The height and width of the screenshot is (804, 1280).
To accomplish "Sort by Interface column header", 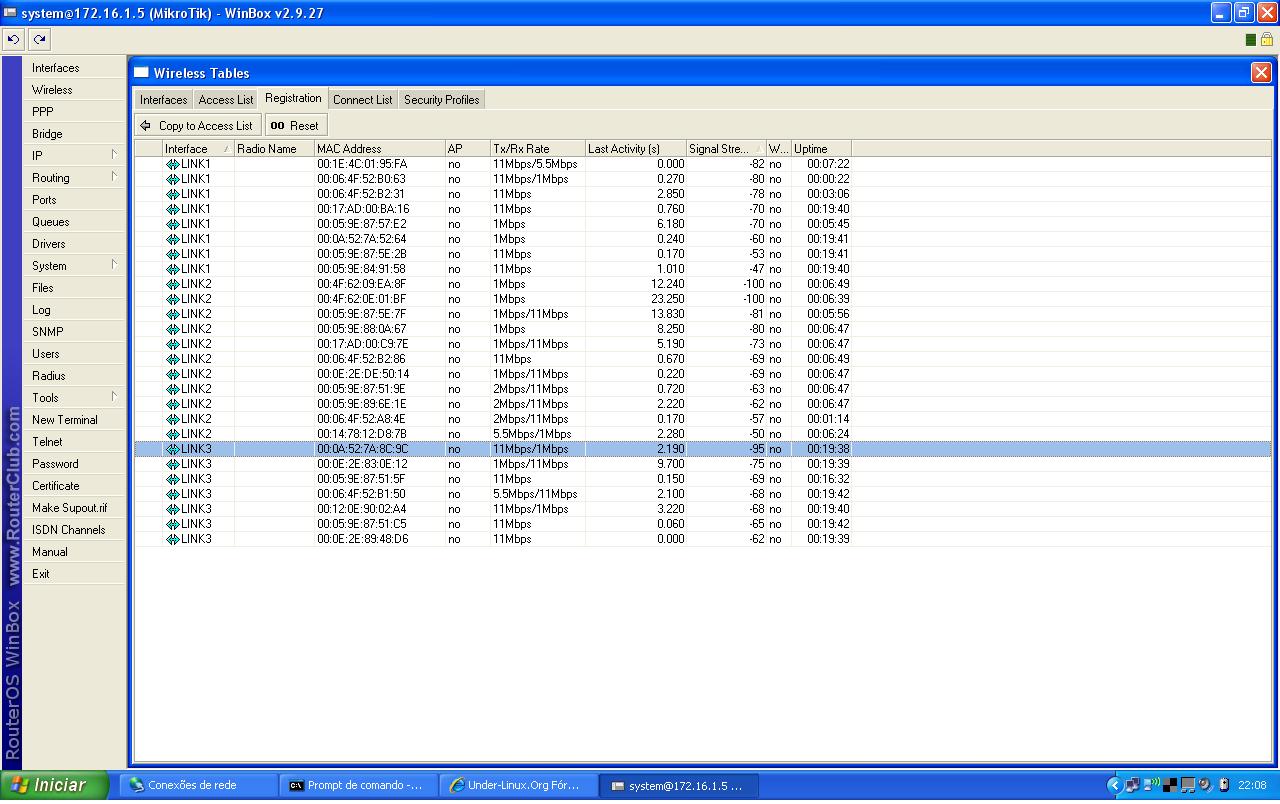I will click(198, 149).
